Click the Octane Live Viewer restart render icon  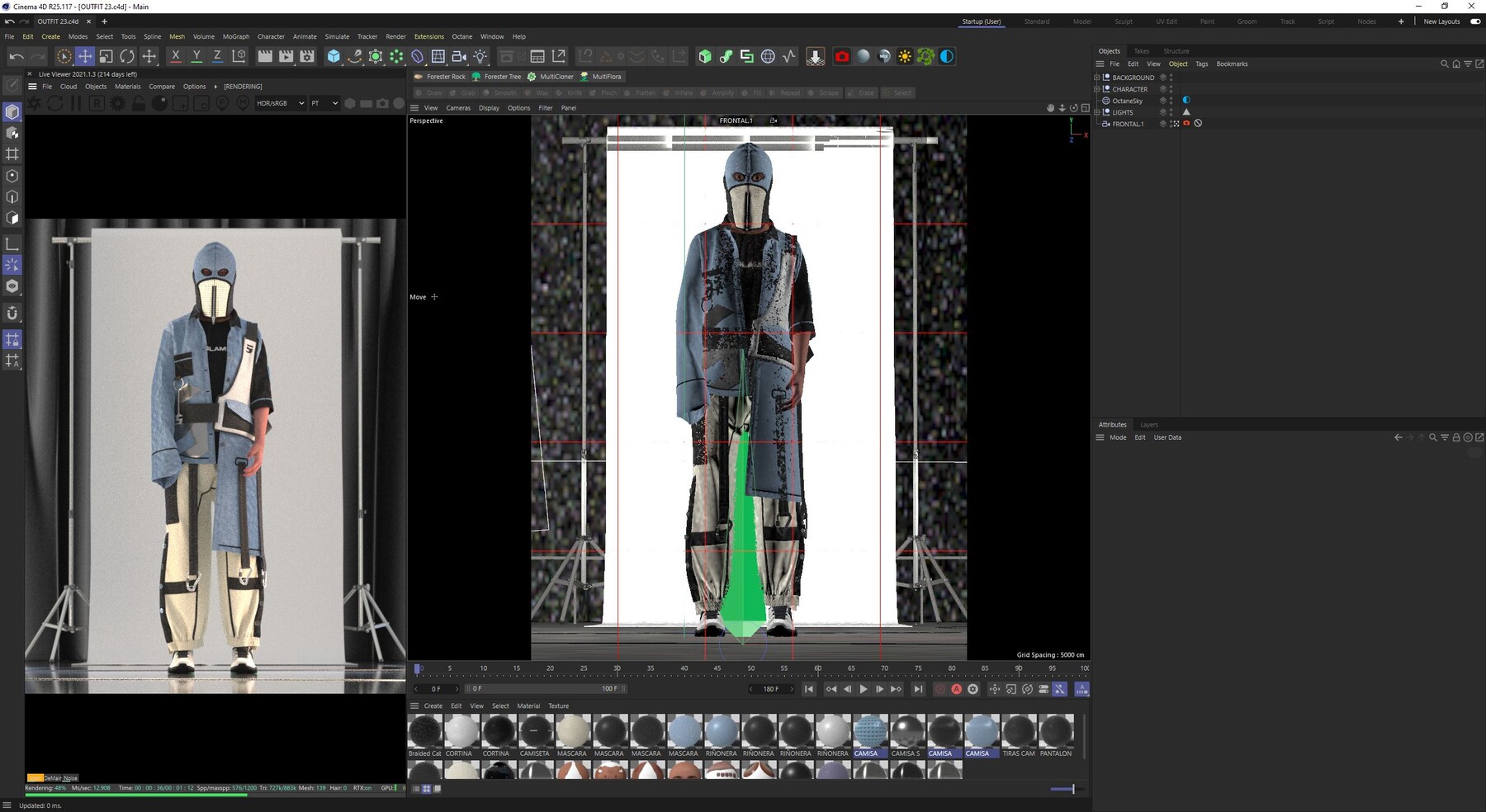coord(54,104)
